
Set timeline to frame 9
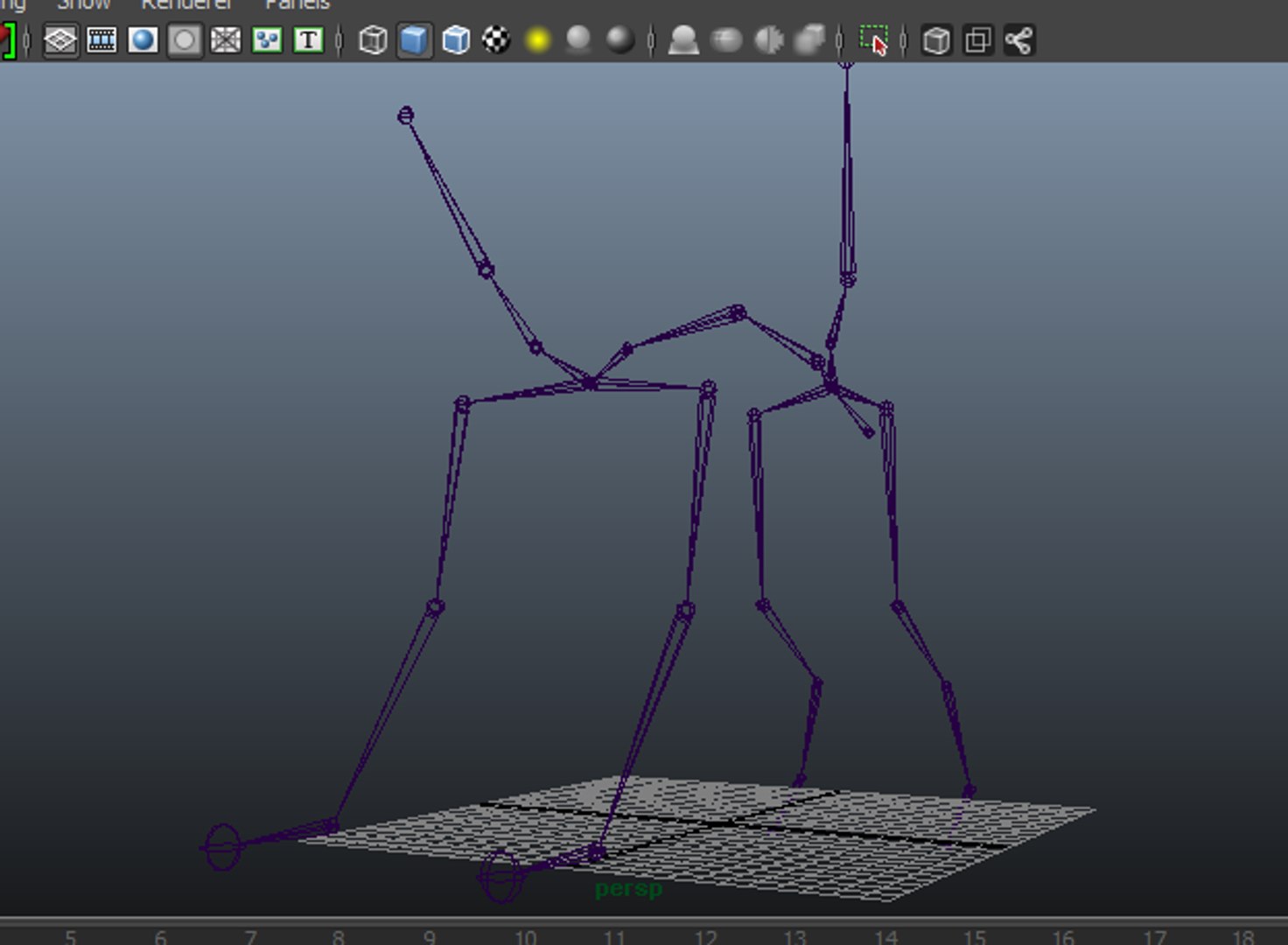point(430,937)
